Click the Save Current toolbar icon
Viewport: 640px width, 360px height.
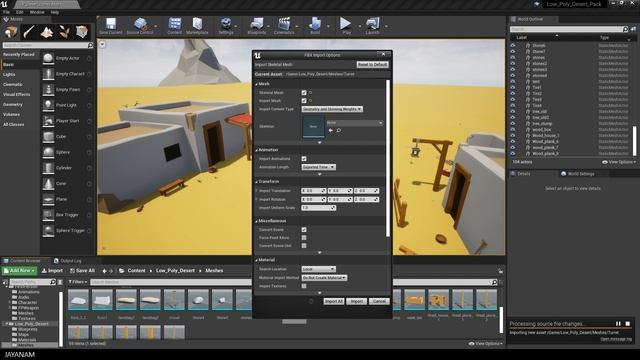pyautogui.click(x=111, y=24)
